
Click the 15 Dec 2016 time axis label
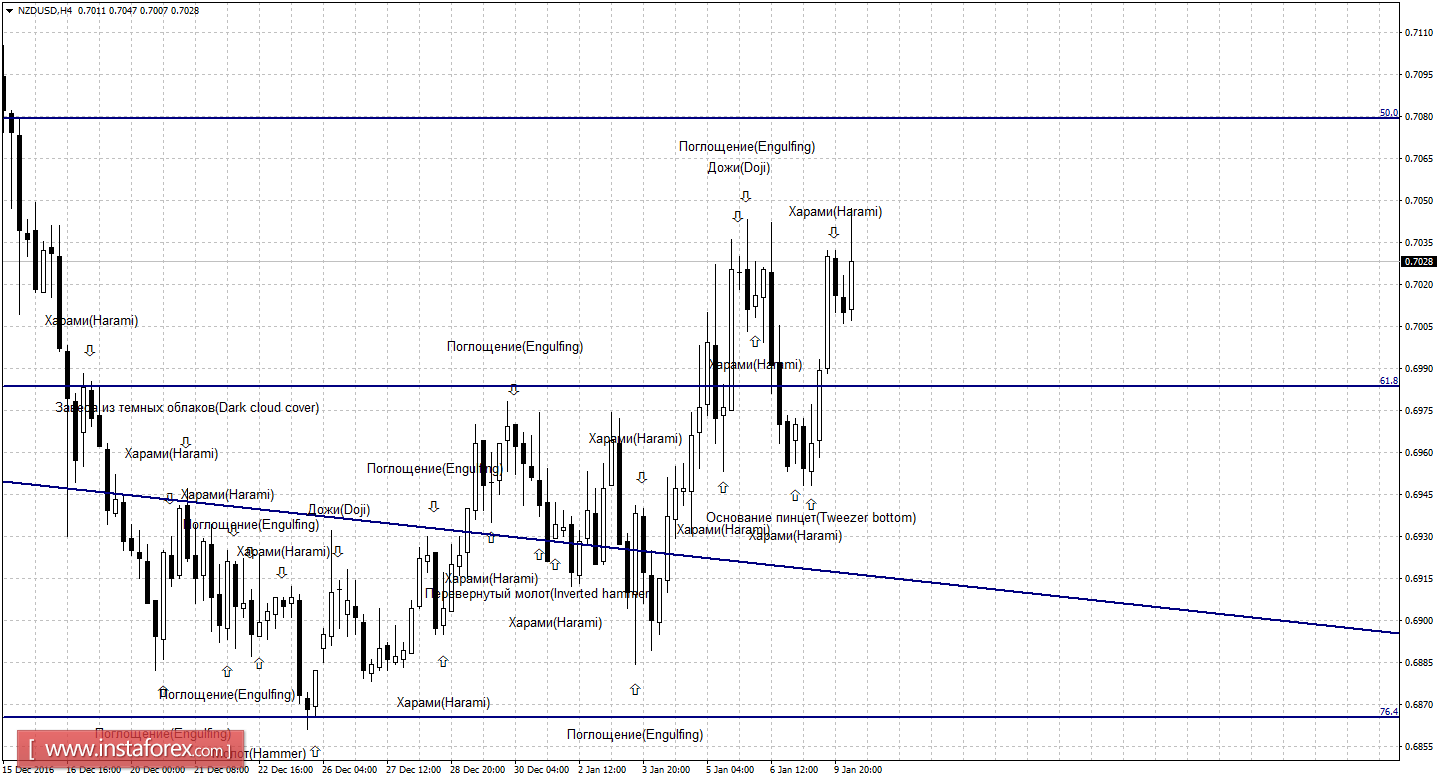click(30, 770)
